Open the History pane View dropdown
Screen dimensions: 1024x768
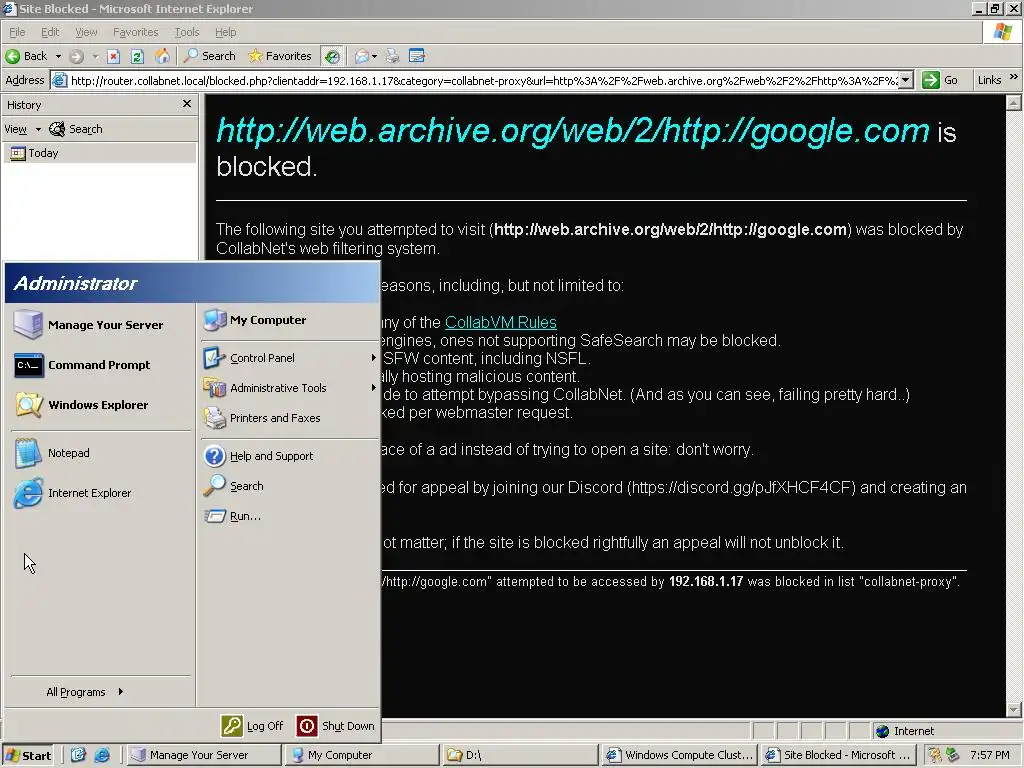click(x=22, y=129)
